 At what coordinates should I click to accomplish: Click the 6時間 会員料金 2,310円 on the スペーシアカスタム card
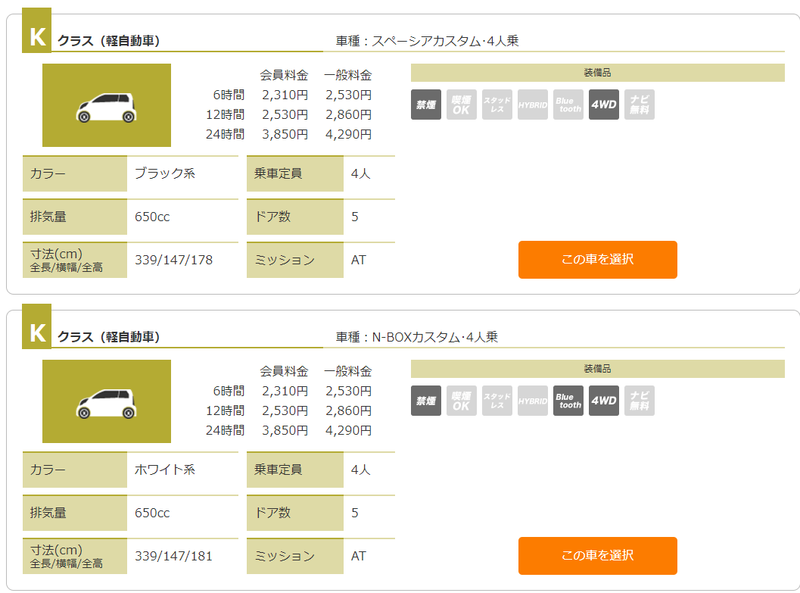285,95
